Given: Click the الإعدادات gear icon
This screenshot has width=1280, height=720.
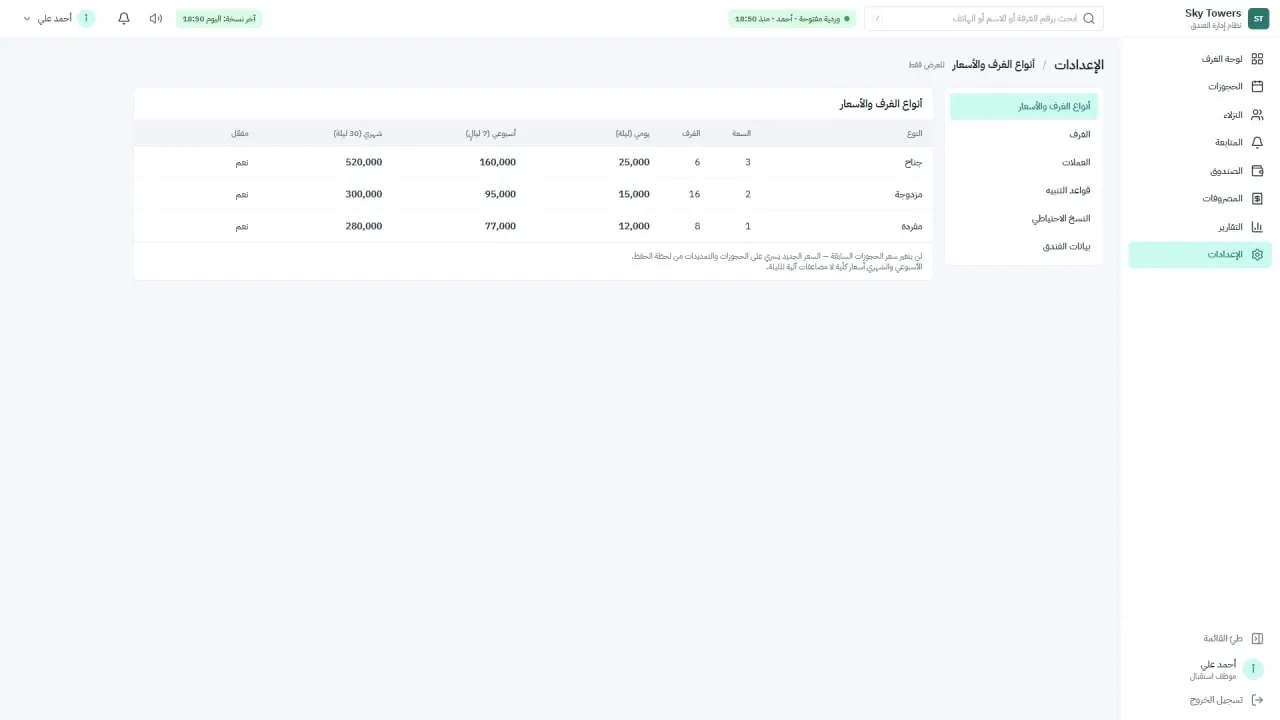Looking at the screenshot, I should pos(1257,255).
